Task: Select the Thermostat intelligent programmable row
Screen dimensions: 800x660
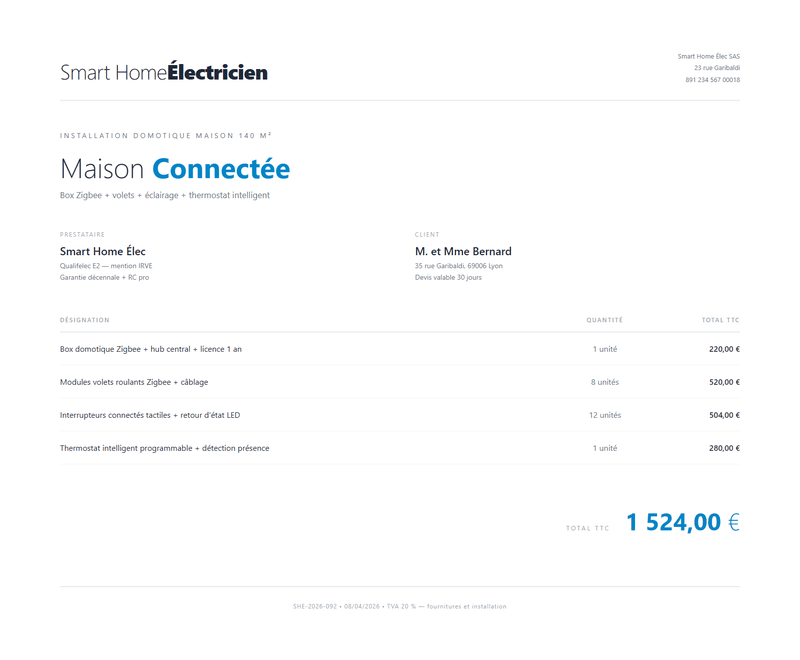Action: point(400,448)
